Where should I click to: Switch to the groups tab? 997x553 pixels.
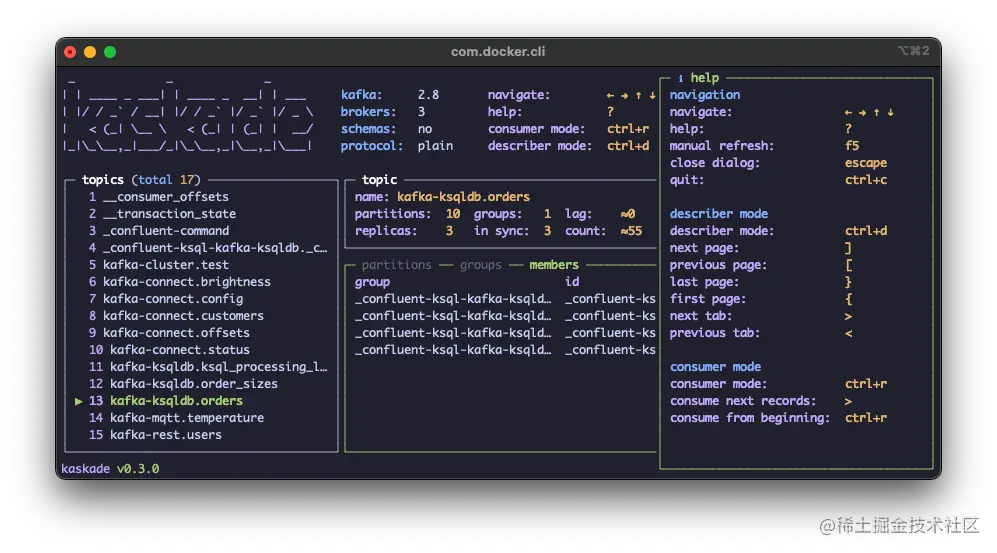[481, 265]
